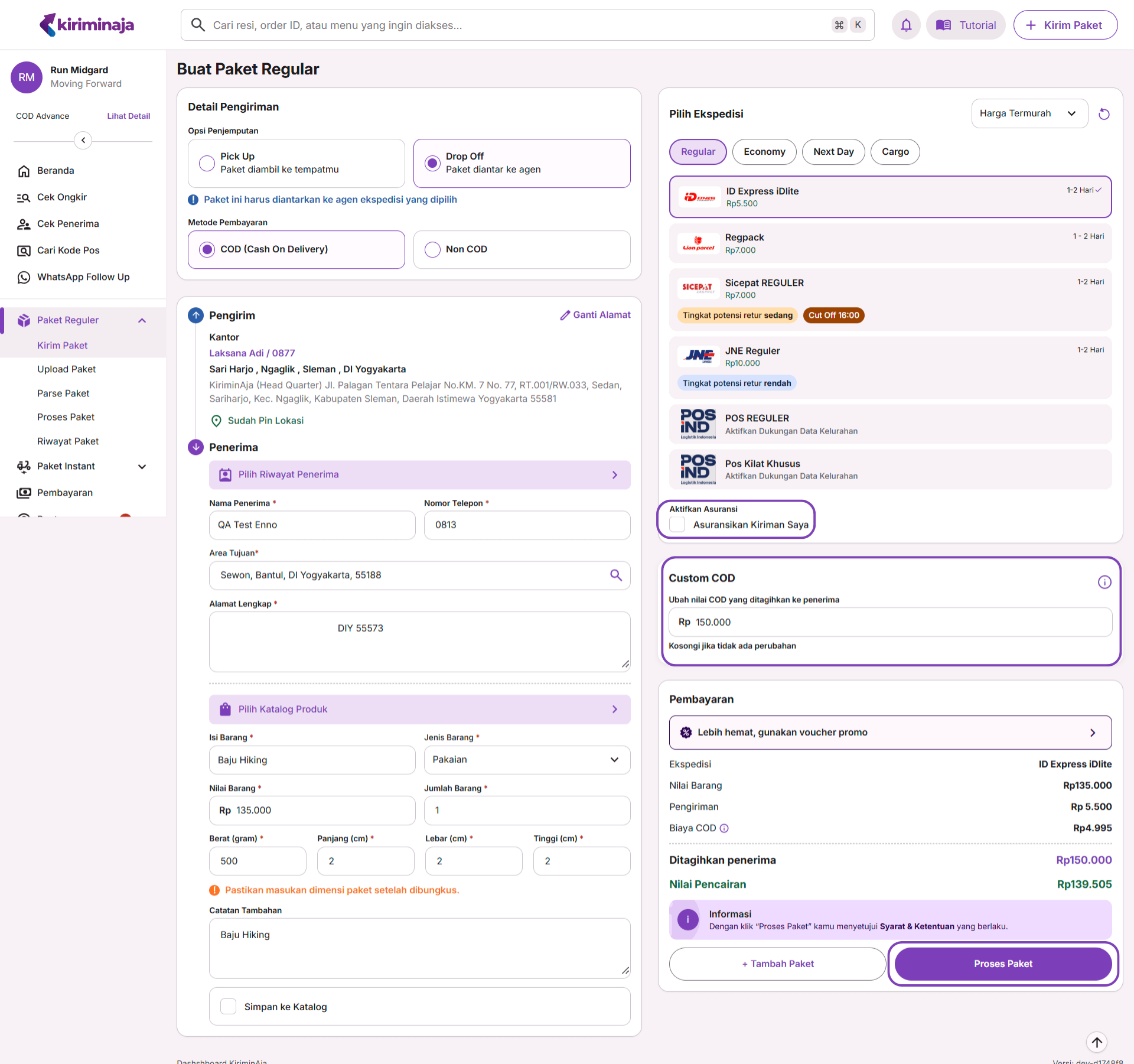Open the Jenis Barang Pakaian dropdown
This screenshot has width=1134, height=1064.
[x=526, y=760]
